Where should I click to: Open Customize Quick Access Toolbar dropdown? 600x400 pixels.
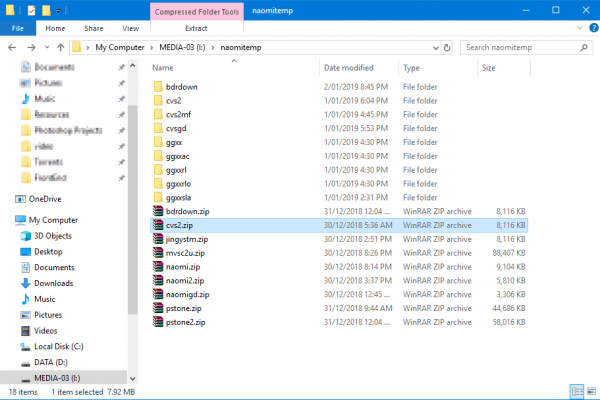pos(58,11)
